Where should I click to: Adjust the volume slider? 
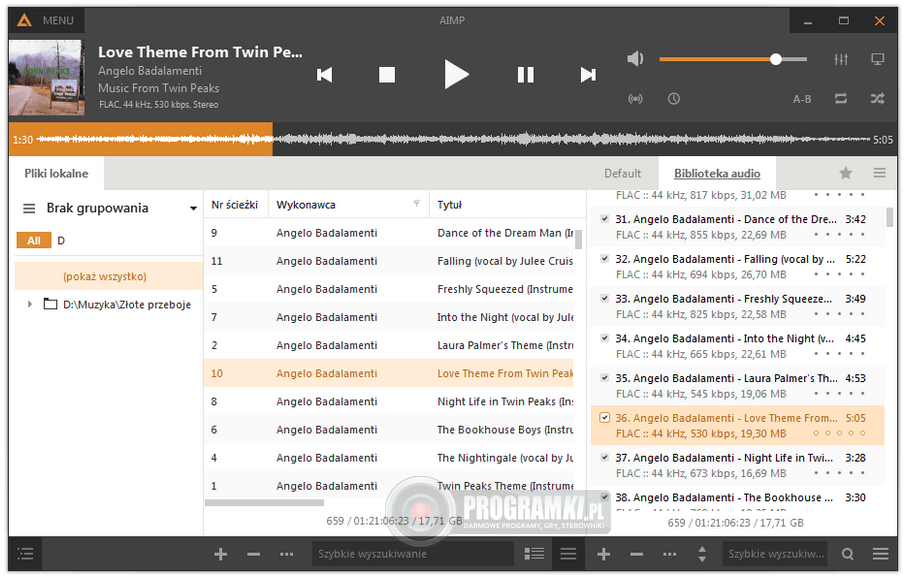pyautogui.click(x=733, y=59)
